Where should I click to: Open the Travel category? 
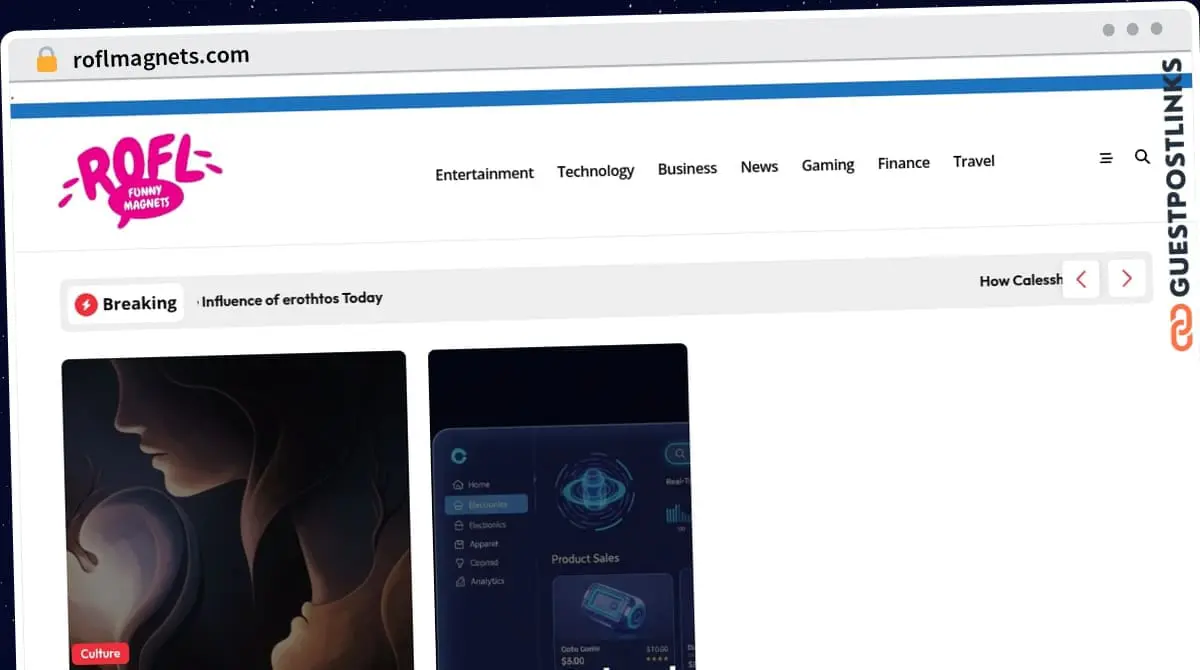tap(973, 161)
